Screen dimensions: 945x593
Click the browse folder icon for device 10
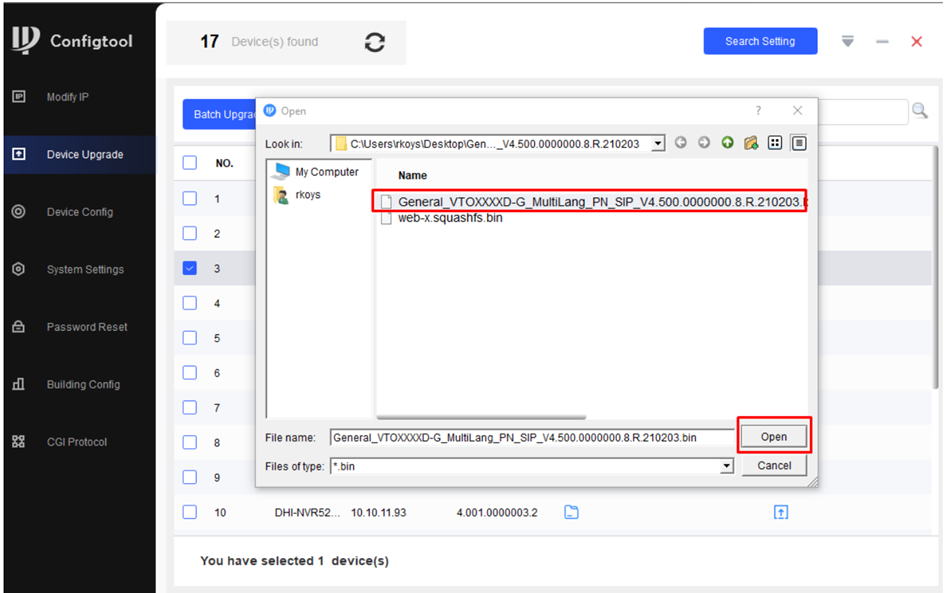(x=571, y=512)
